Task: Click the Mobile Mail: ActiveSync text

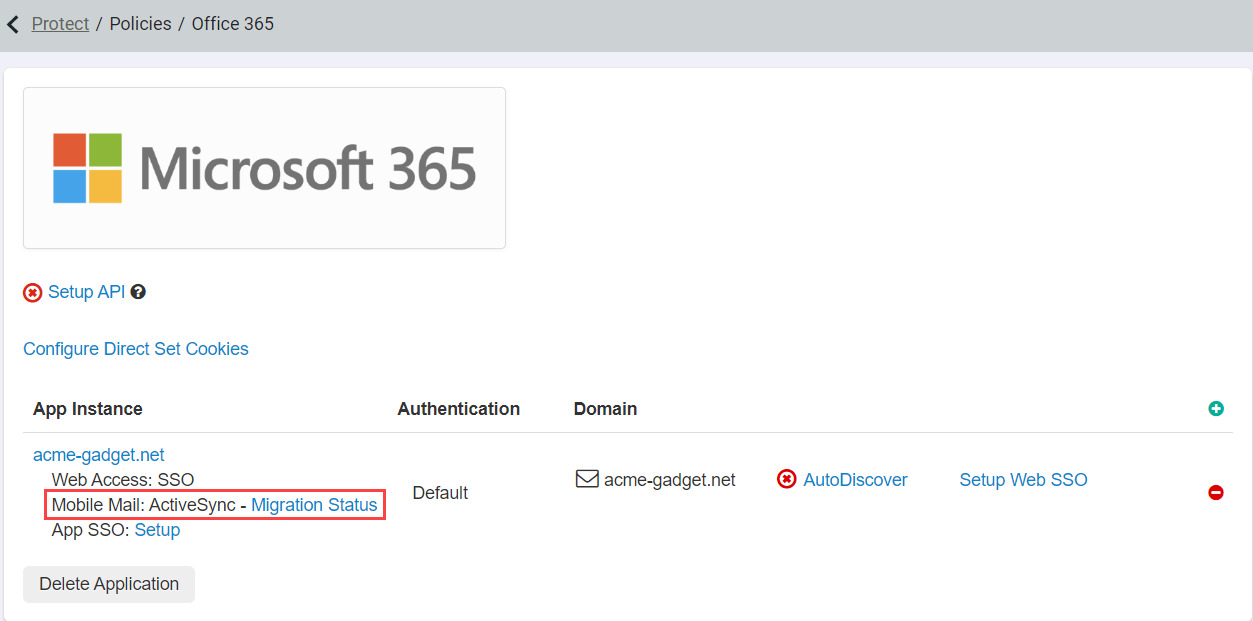Action: pos(144,505)
